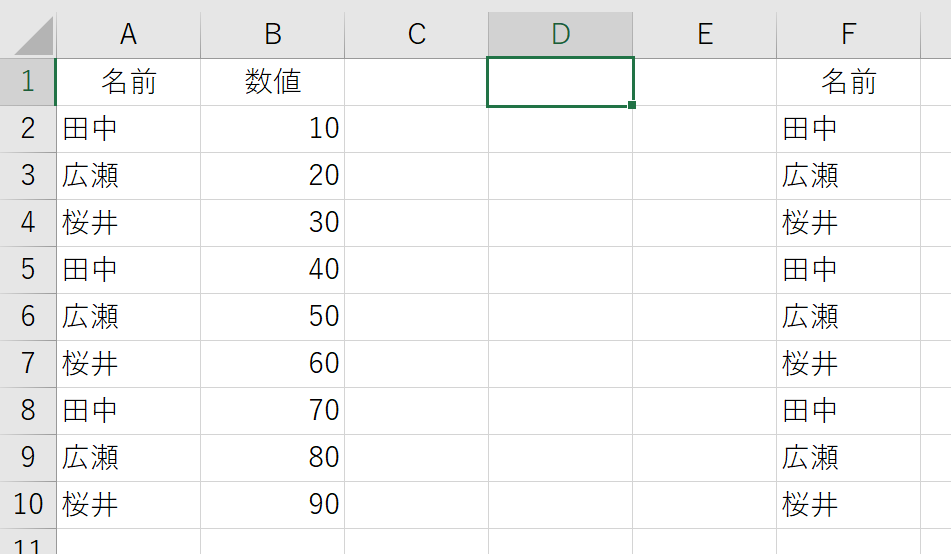Select column C header
Screen dimensions: 951x554
[x=416, y=35]
